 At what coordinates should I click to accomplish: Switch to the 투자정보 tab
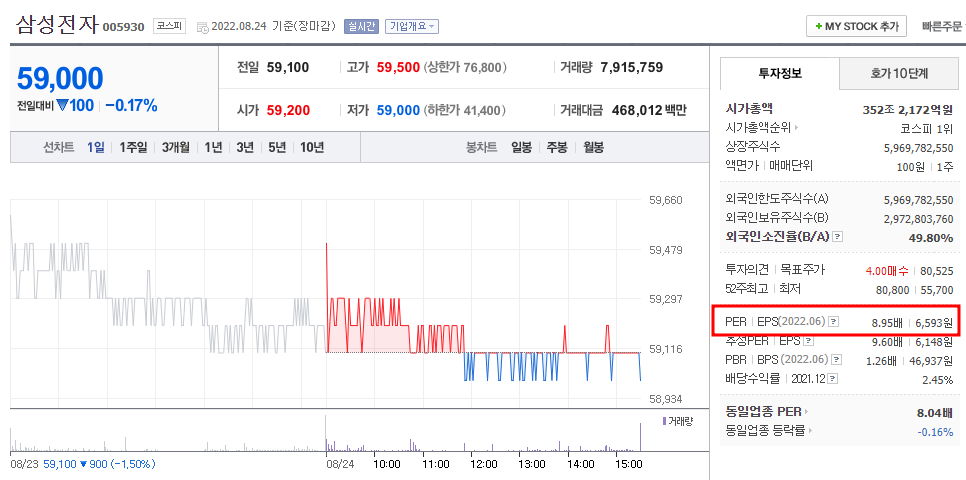click(x=779, y=73)
